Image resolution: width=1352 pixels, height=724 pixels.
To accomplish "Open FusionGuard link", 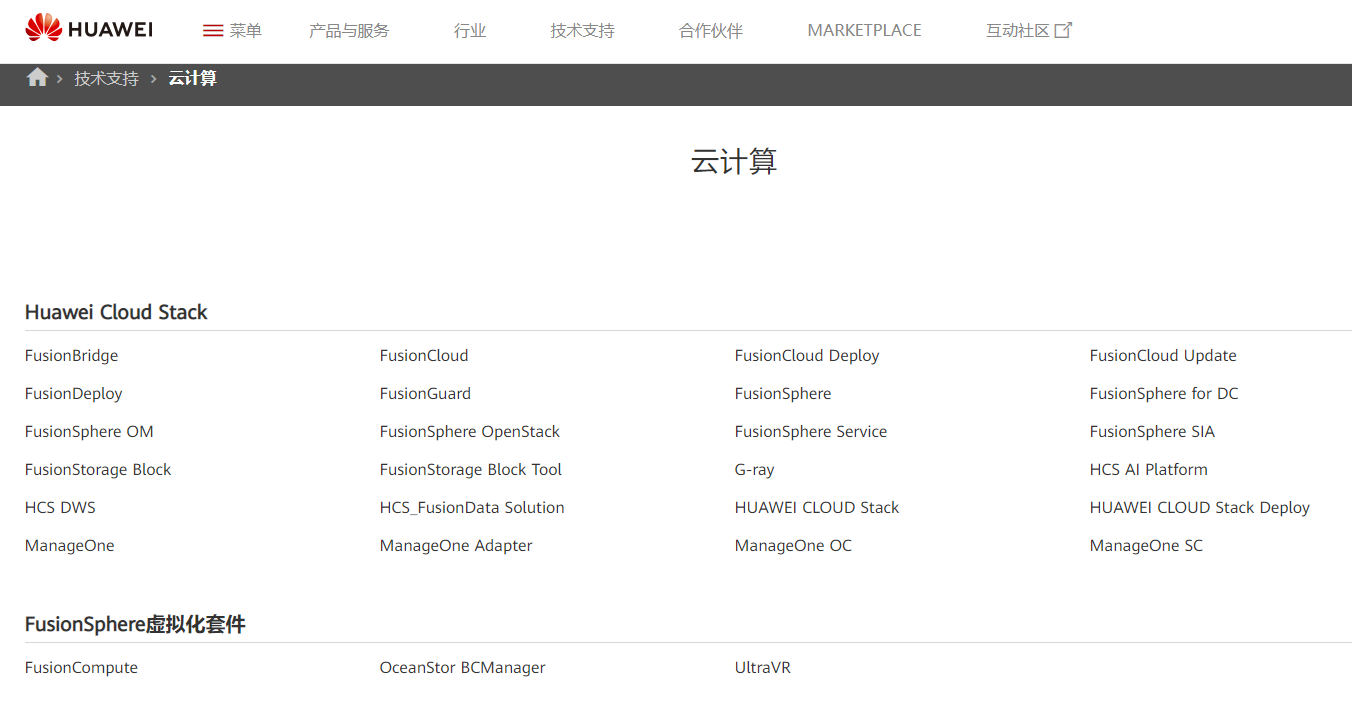I will click(425, 394).
